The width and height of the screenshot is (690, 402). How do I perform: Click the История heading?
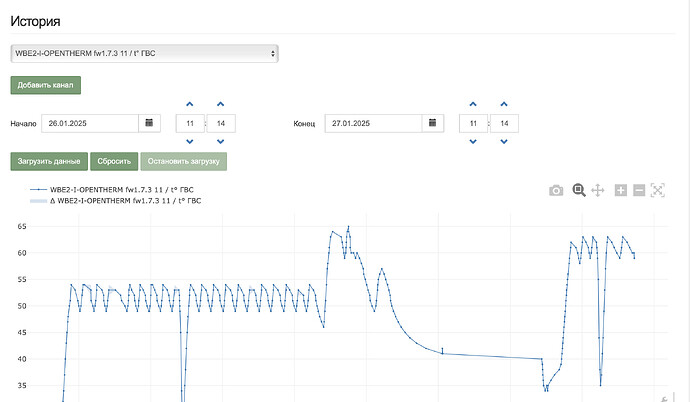(35, 21)
